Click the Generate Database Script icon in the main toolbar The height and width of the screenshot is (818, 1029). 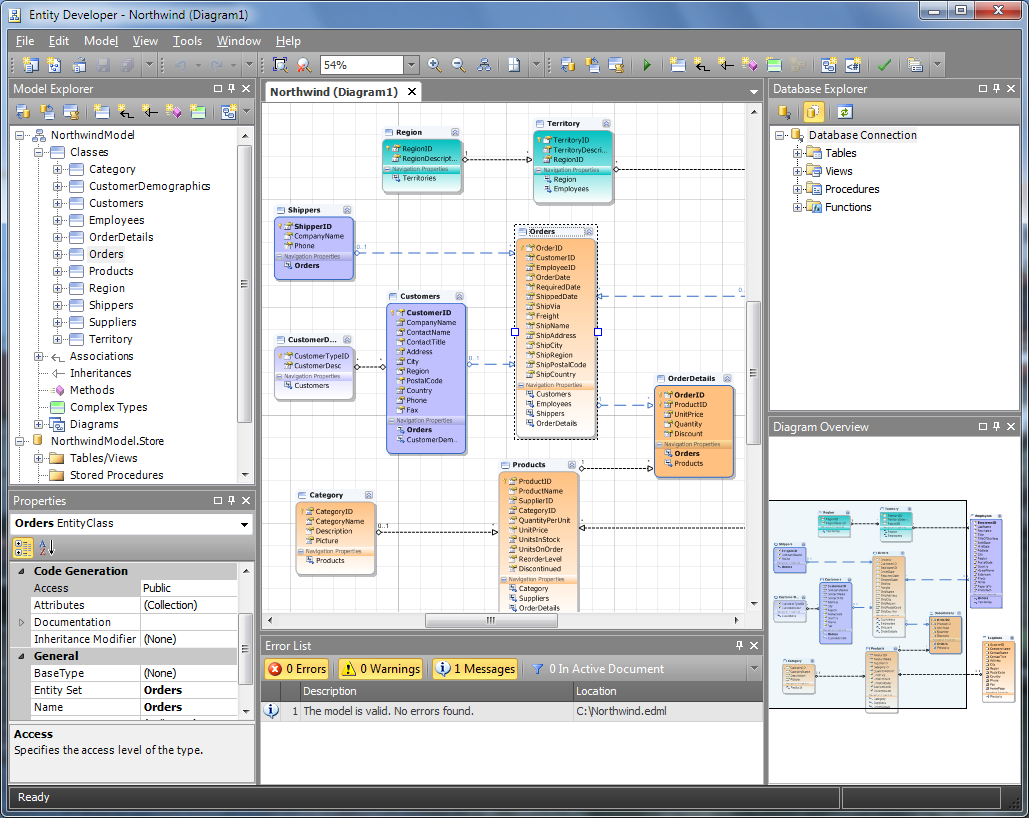click(x=616, y=65)
